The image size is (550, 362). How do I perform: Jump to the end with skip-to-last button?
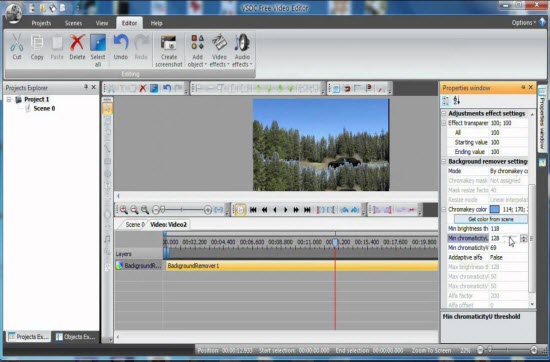point(307,210)
